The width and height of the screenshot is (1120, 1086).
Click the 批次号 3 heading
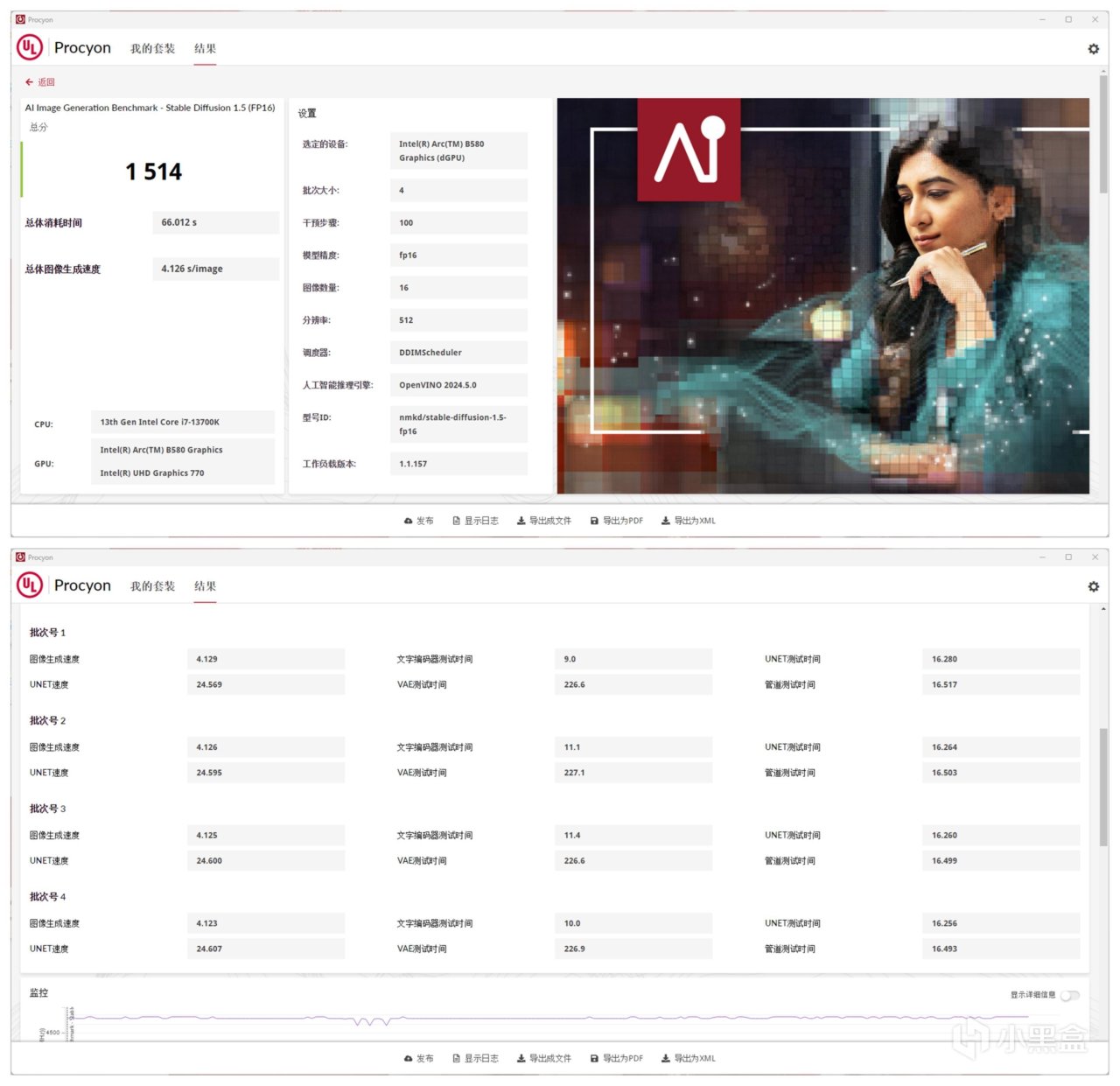tap(47, 809)
